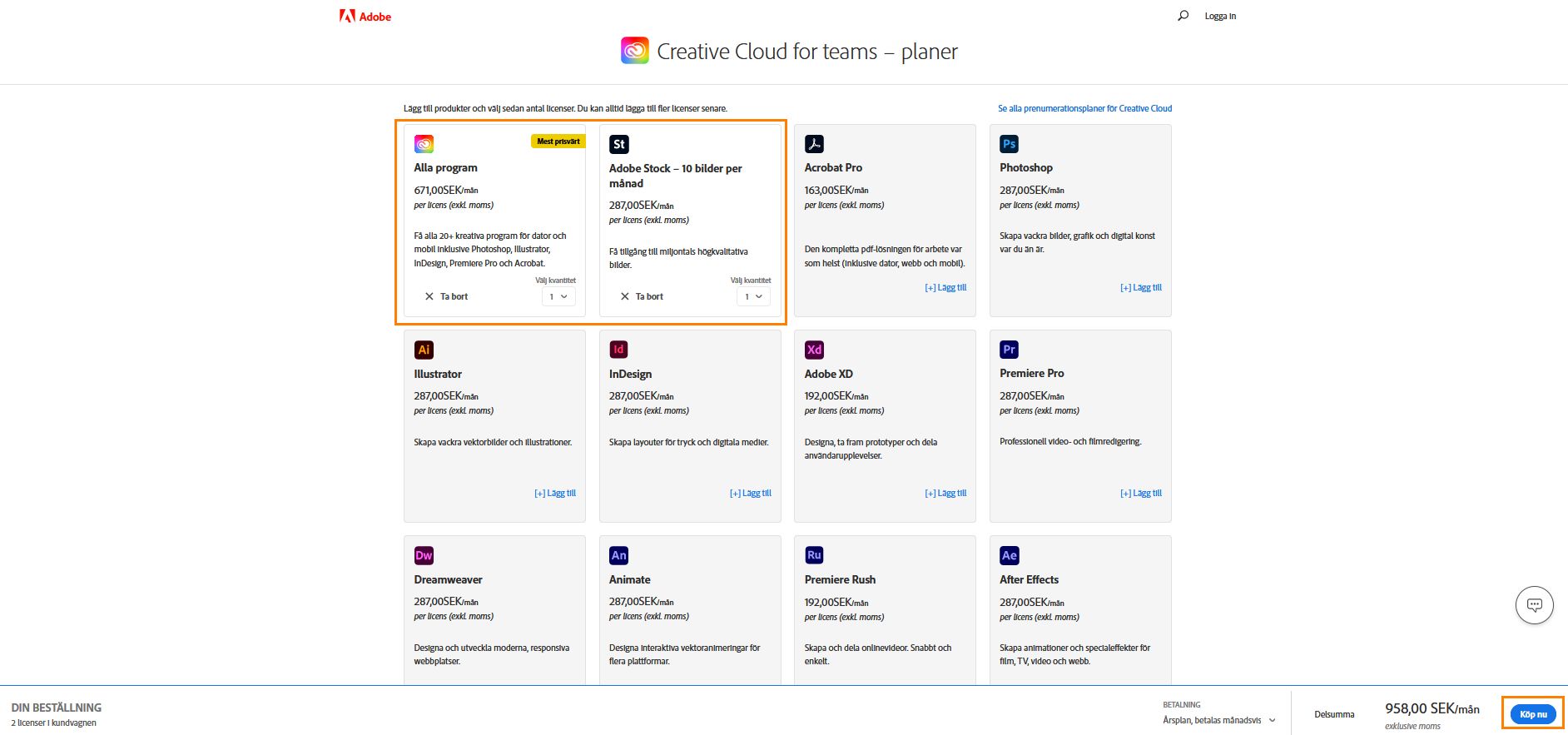Screen dimensions: 1568x735
Task: Add Illustrator with Lägg till
Action: click(x=555, y=493)
